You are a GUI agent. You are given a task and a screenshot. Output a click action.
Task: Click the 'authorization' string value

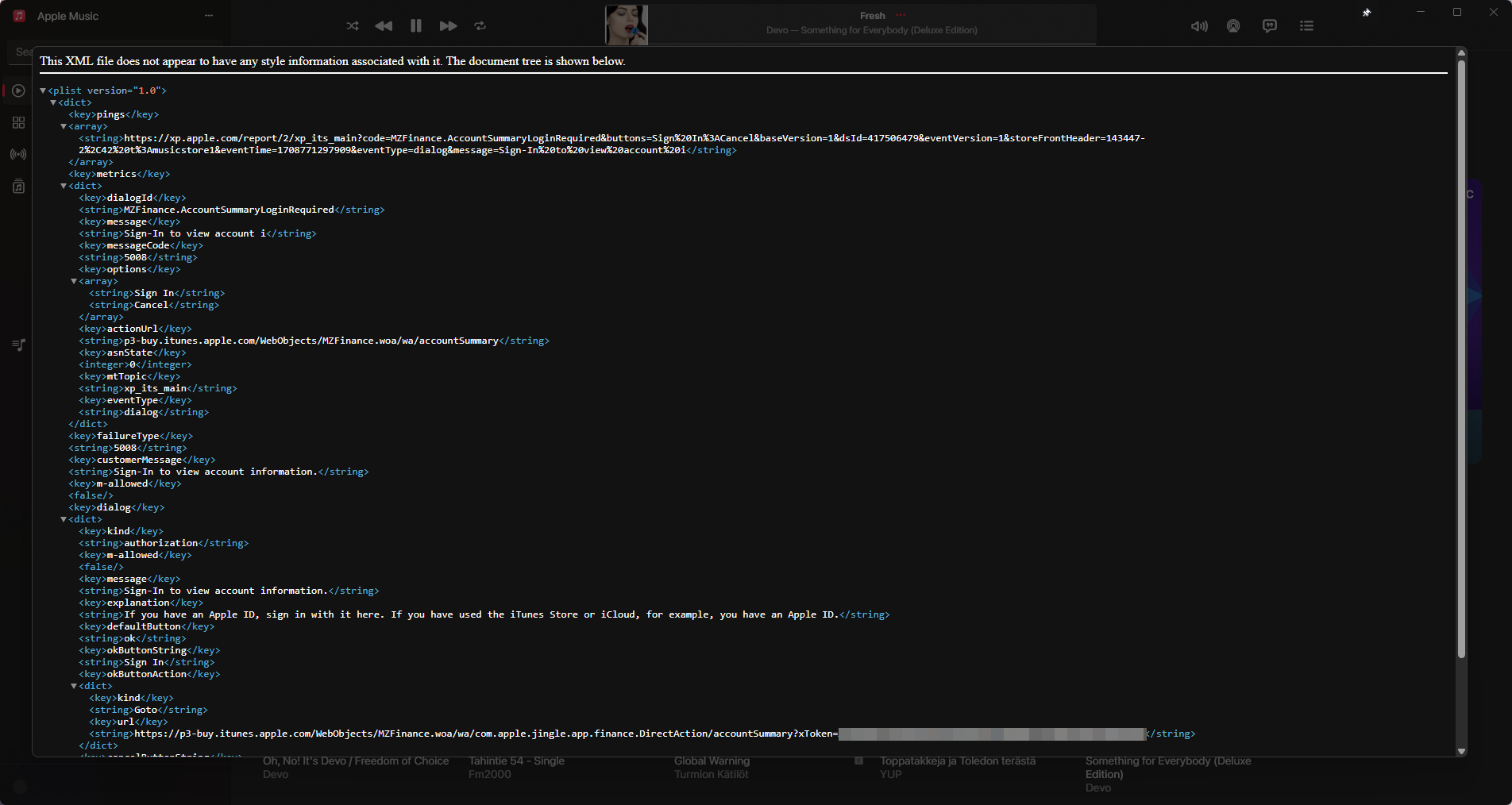160,543
